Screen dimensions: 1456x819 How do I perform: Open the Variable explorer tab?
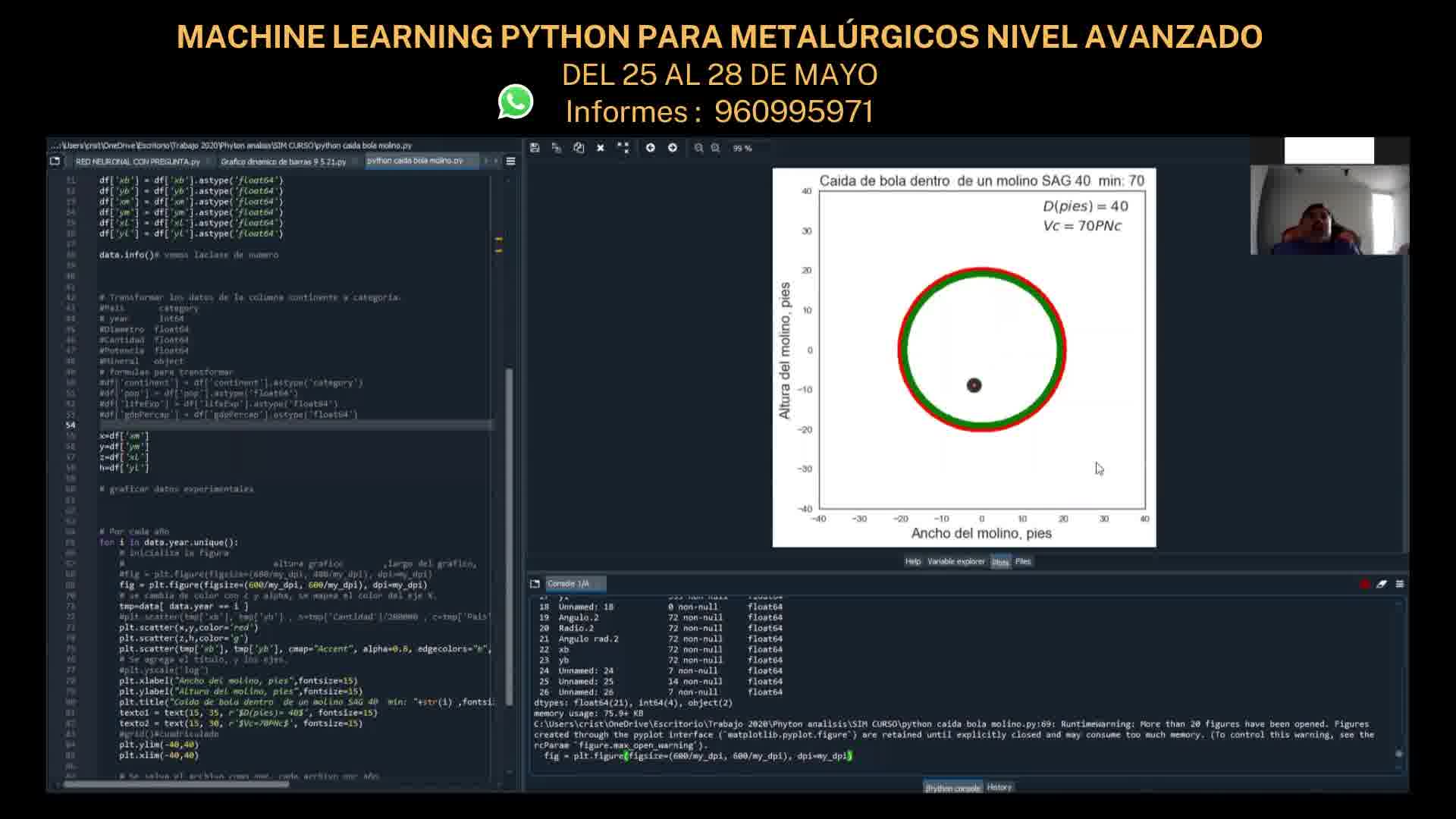point(956,561)
